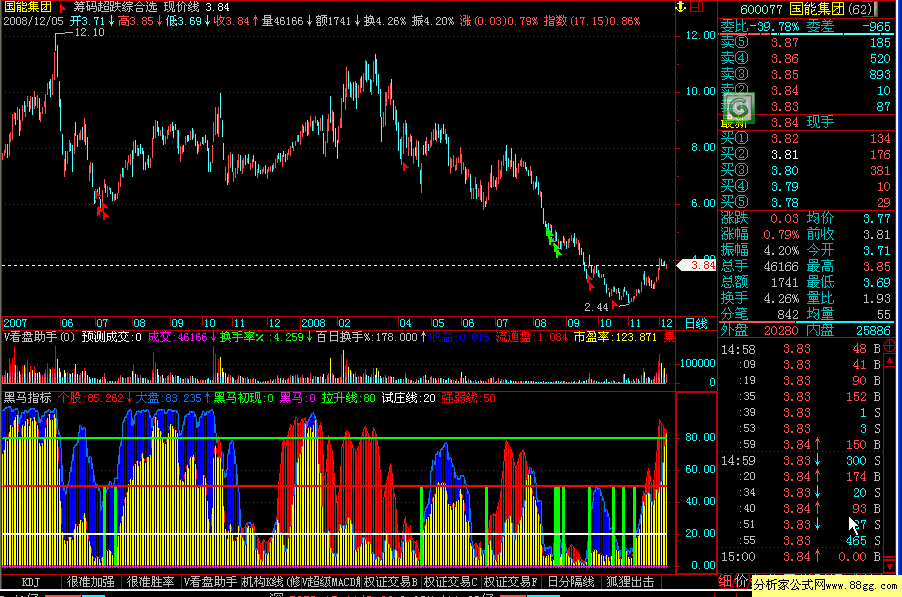The height and width of the screenshot is (597, 902).
Task: Click the 2007 year label on time axis
Action: coord(15,323)
